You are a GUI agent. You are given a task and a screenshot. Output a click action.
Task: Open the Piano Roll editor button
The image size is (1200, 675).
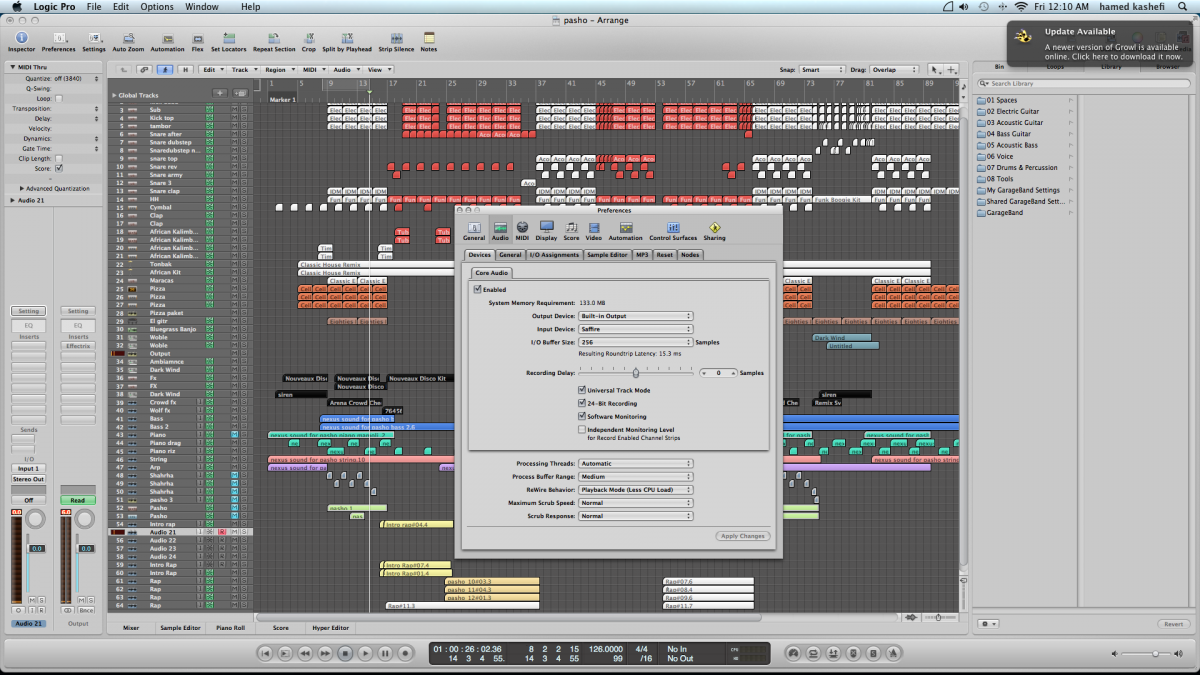pos(230,628)
